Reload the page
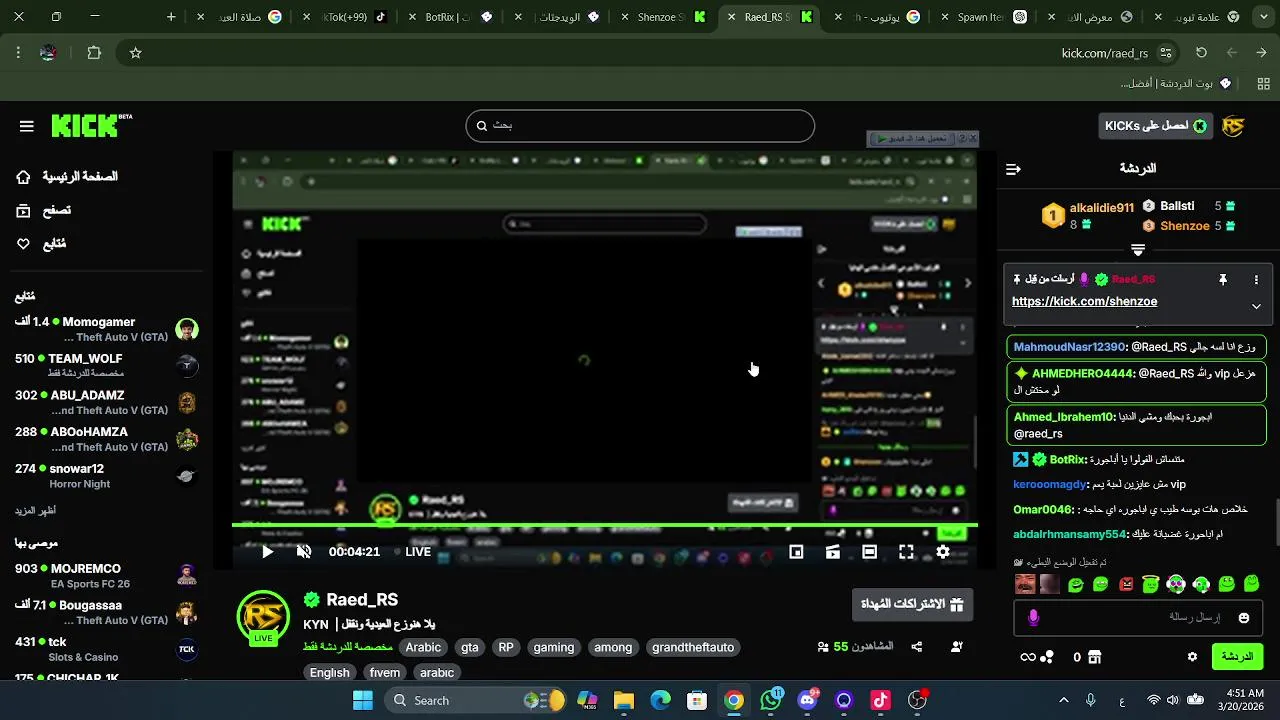Screen dimensions: 1280x720 pos(1201,53)
